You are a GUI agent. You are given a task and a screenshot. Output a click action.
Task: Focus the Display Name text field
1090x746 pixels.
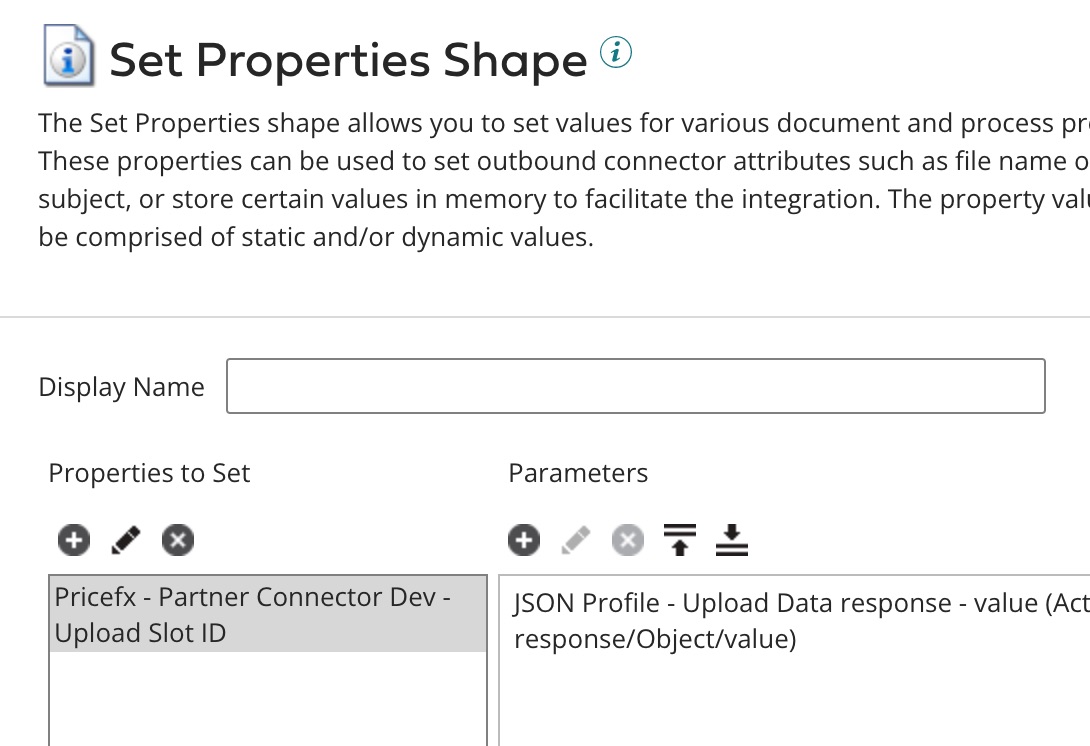(x=635, y=386)
